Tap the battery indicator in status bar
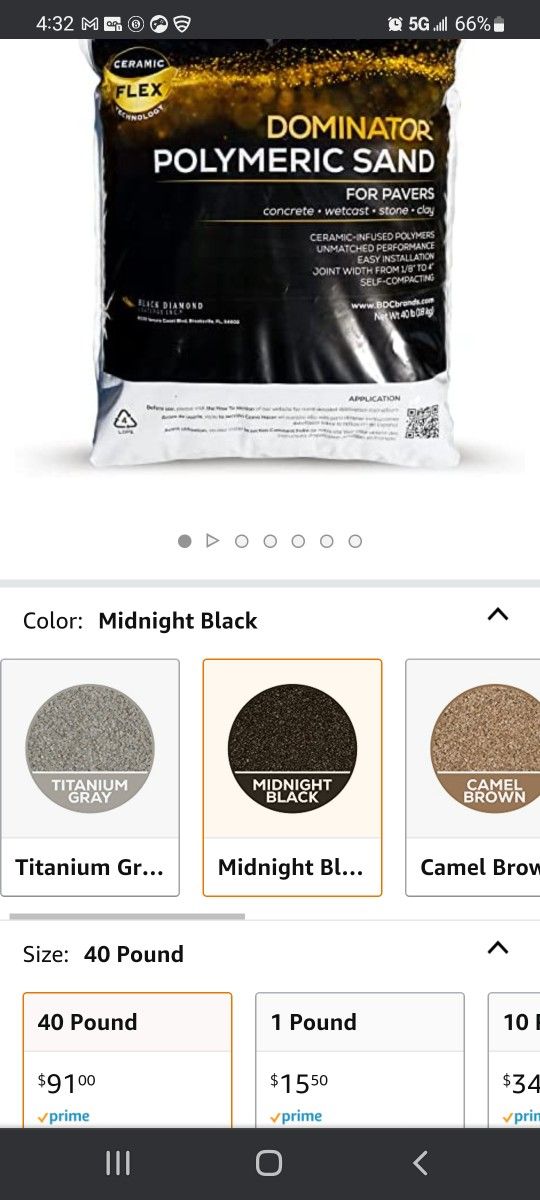The image size is (540, 1200). (499, 24)
